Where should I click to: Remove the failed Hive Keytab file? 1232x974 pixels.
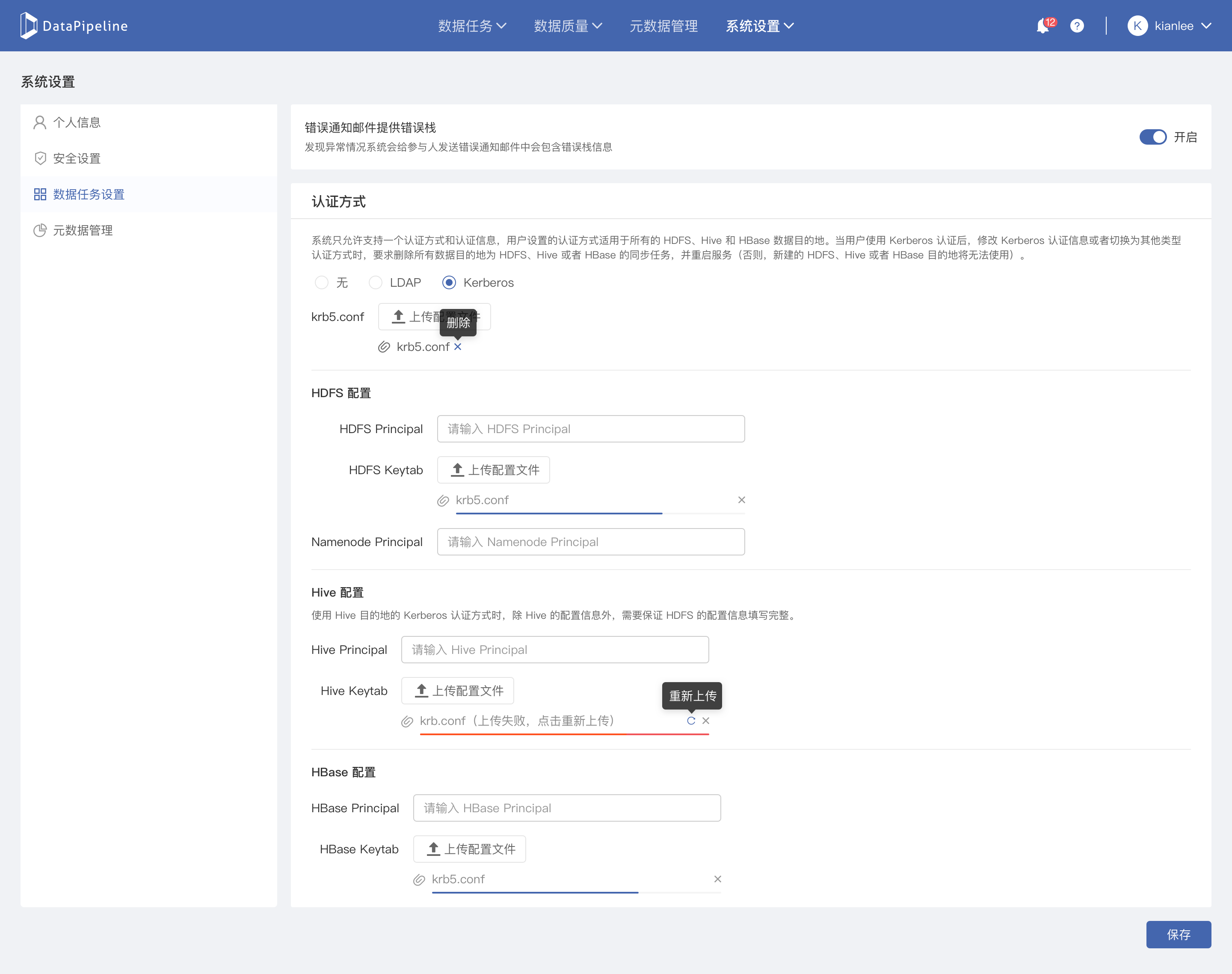(x=706, y=721)
